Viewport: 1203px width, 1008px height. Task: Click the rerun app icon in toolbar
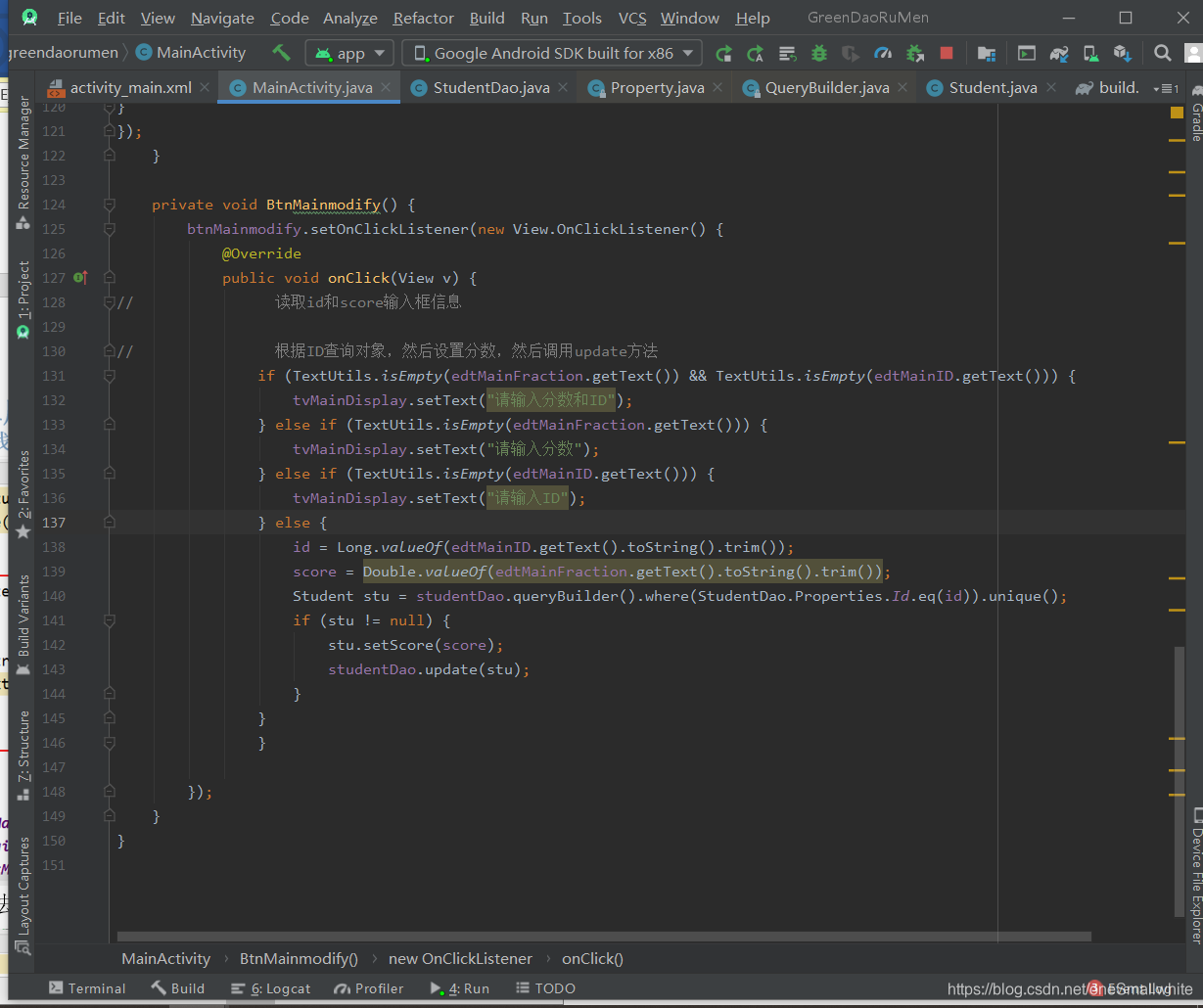[x=723, y=53]
